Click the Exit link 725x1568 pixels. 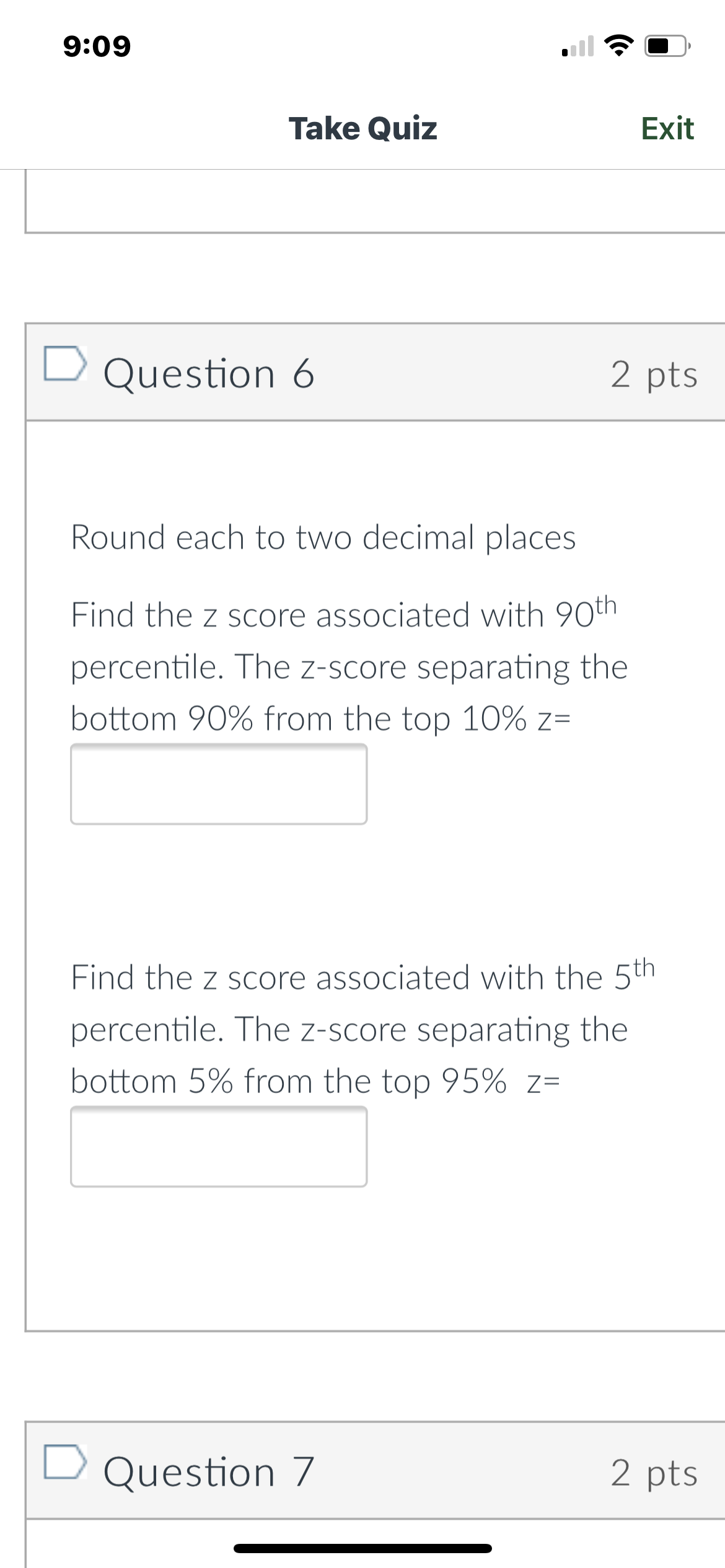click(666, 128)
